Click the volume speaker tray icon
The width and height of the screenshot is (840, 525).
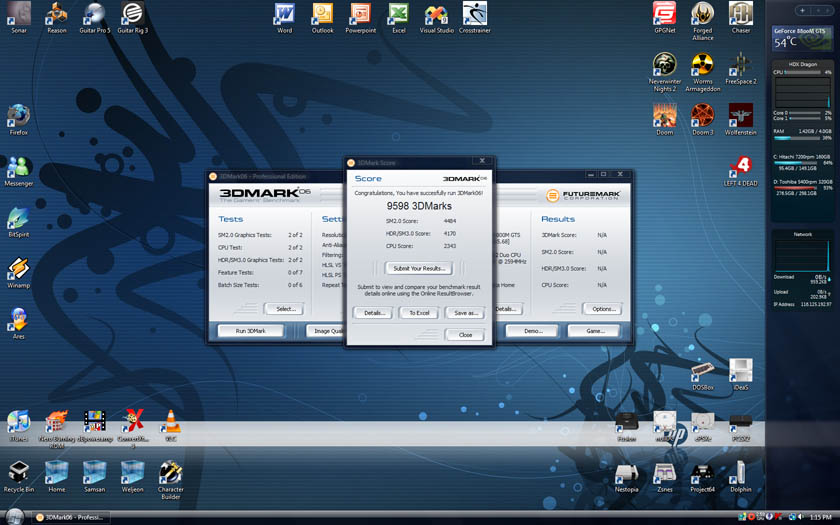tap(800, 517)
